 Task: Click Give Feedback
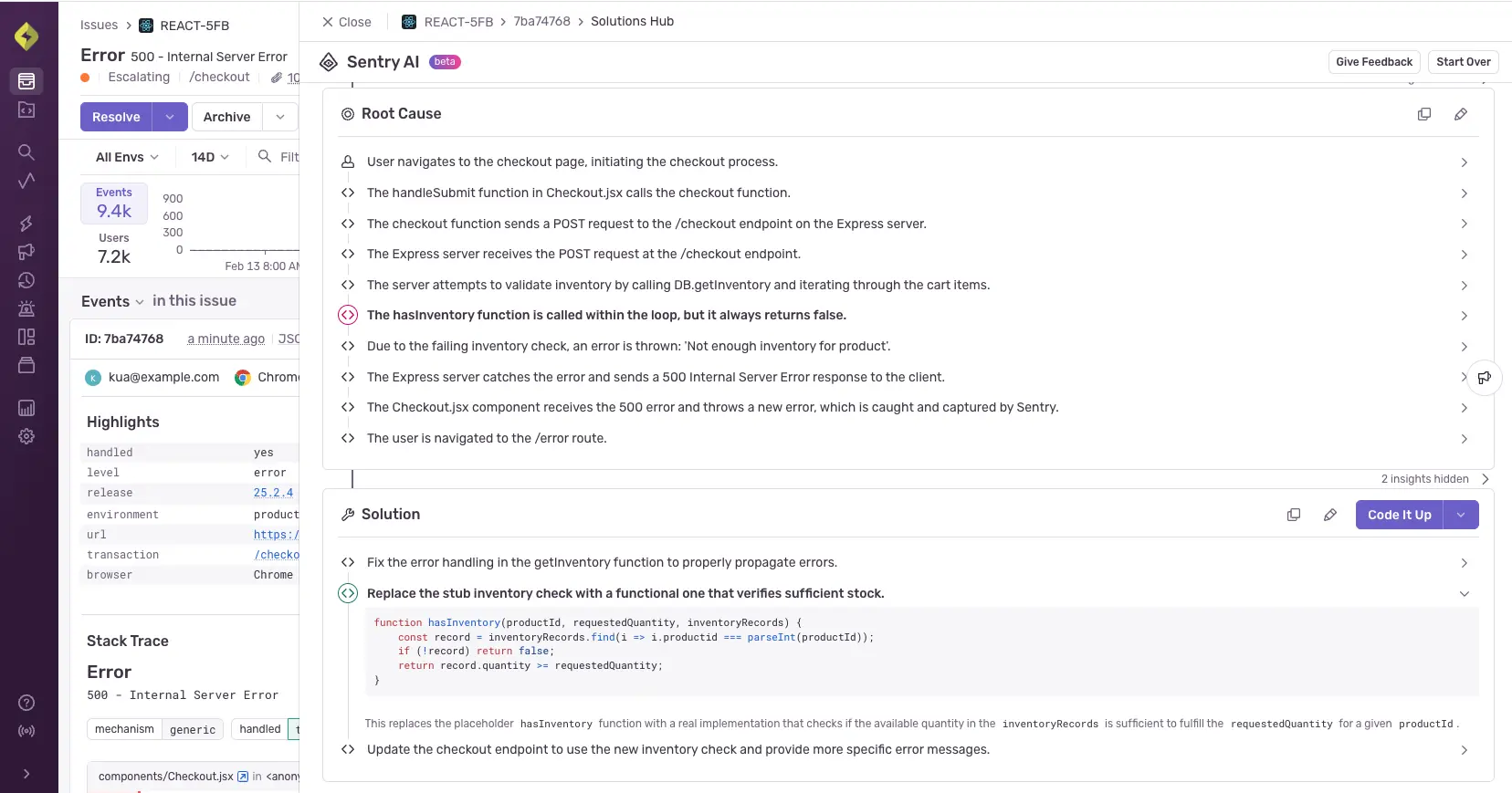[1374, 62]
